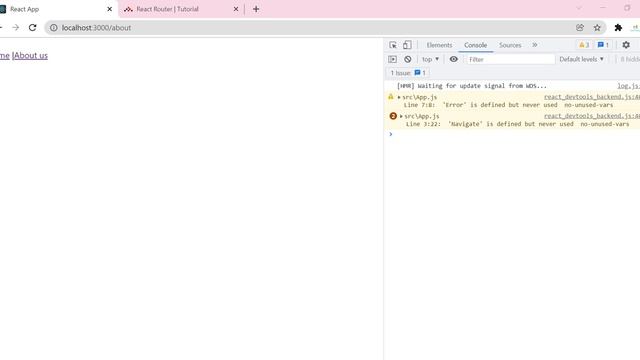Show more DevTools tabs
Image resolution: width=640 pixels, height=360 pixels.
535,45
